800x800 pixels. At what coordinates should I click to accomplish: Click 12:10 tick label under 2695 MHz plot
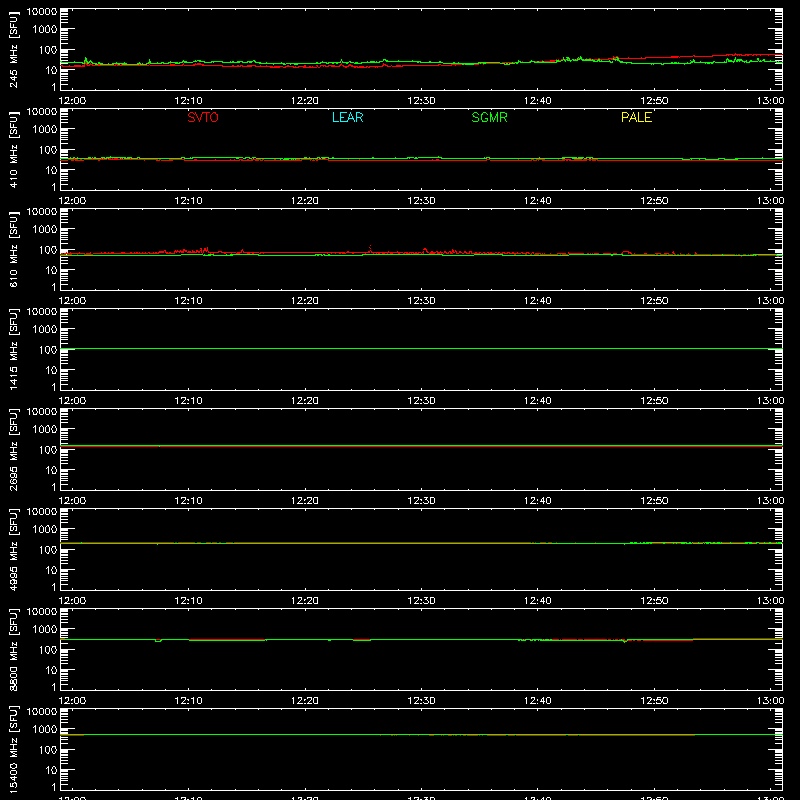[x=188, y=501]
